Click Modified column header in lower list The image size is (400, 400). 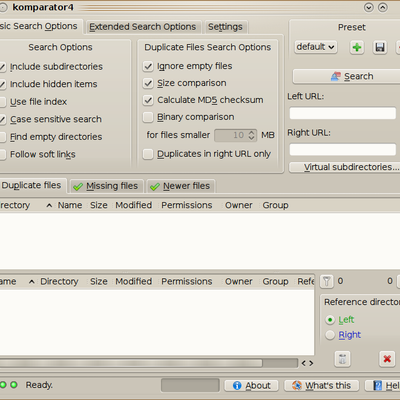[x=134, y=282]
